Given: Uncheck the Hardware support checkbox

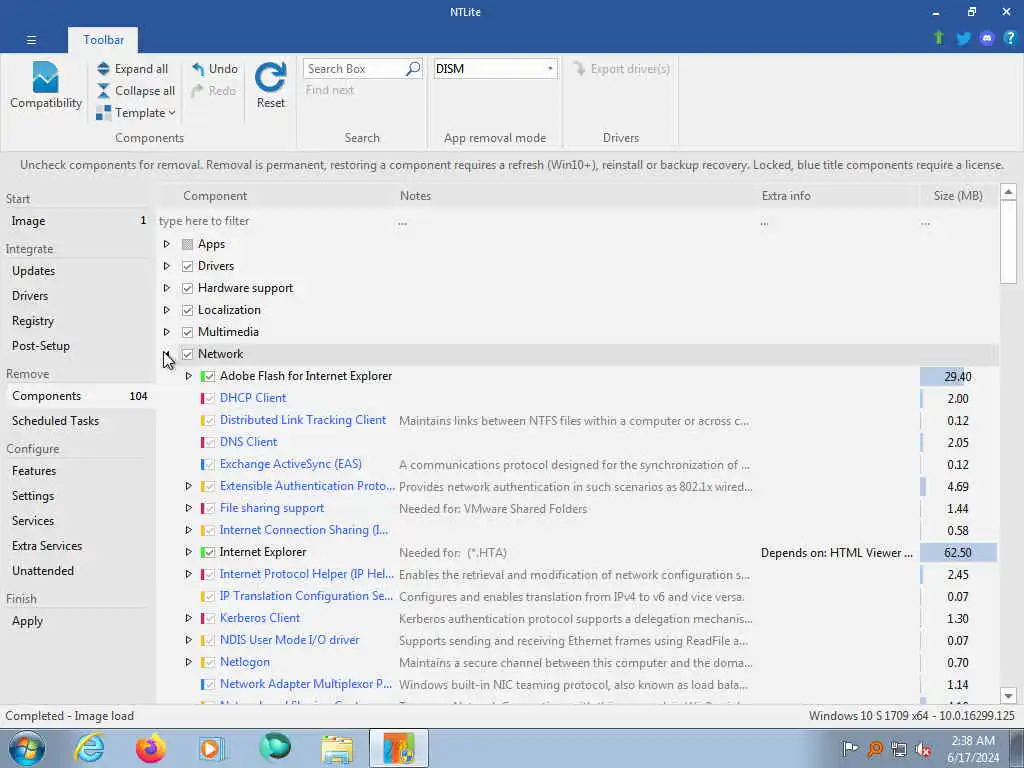Looking at the screenshot, I should [187, 288].
